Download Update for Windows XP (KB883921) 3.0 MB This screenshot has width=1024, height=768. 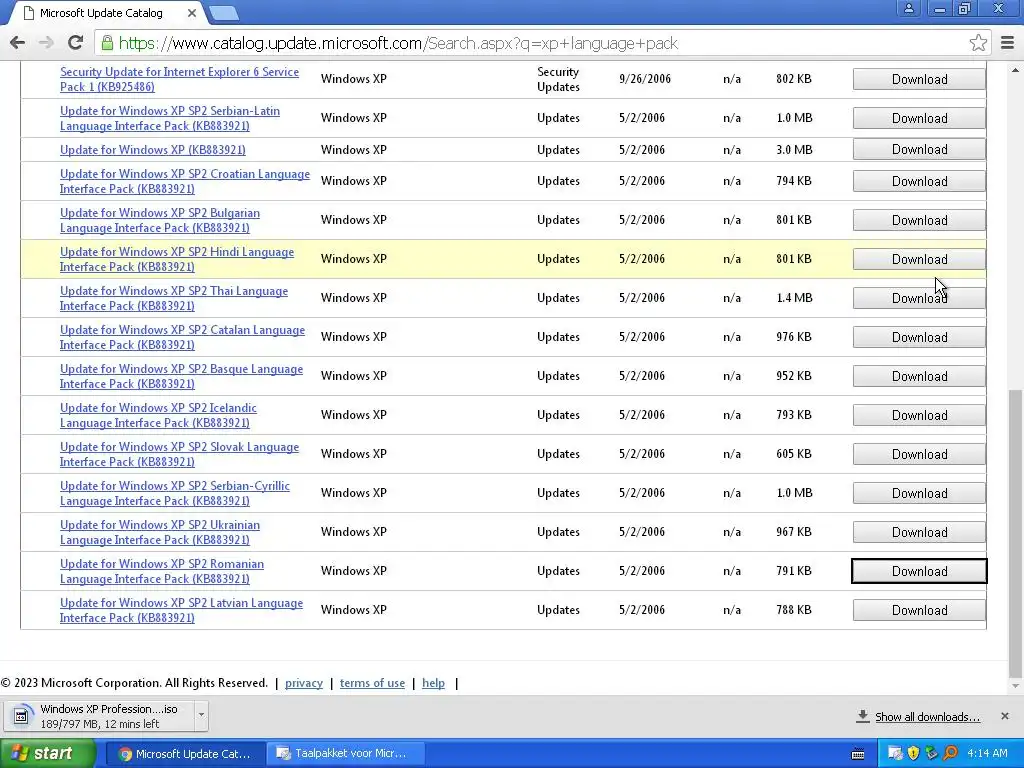[919, 150]
